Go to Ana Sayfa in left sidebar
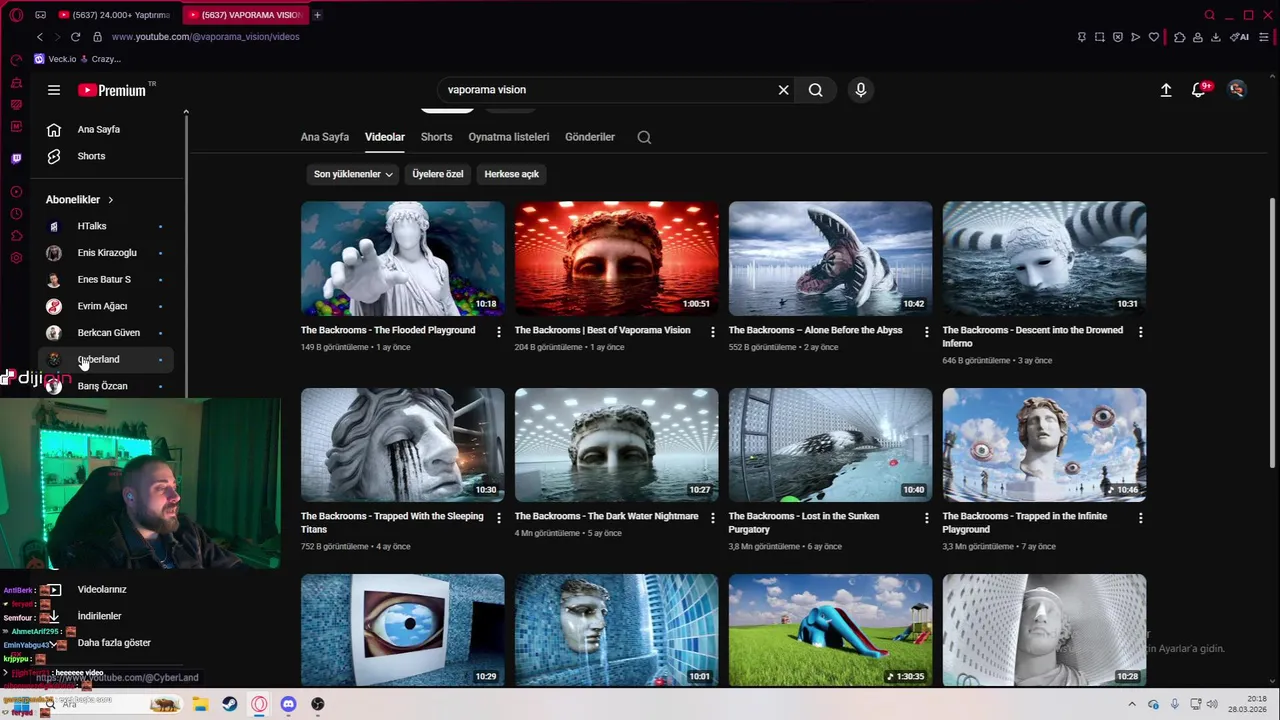This screenshot has width=1280, height=720. (x=106, y=129)
